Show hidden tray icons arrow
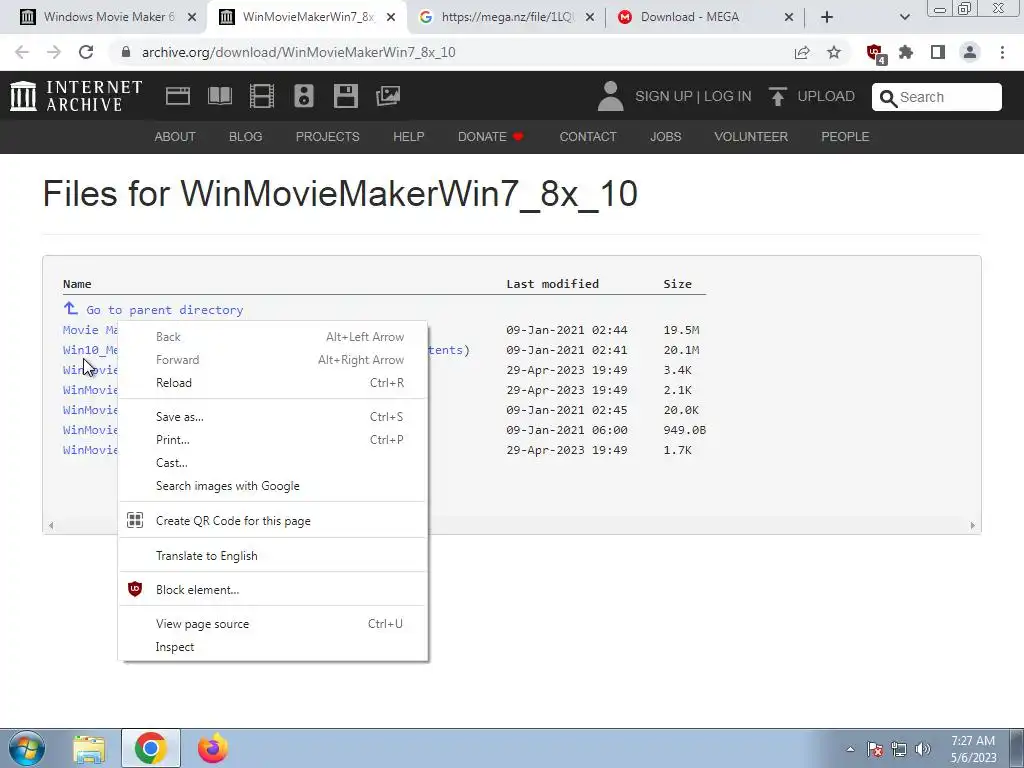Screen dimensions: 1024x768 (x=850, y=749)
